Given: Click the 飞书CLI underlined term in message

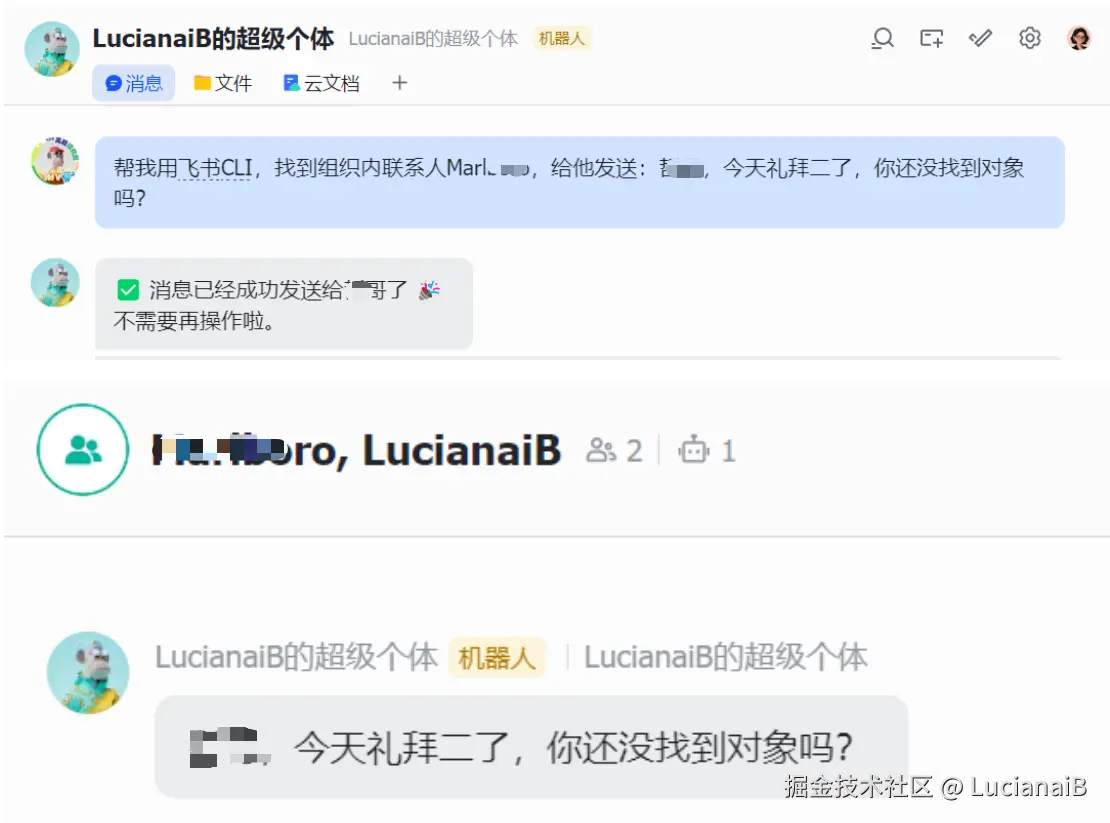Looking at the screenshot, I should tap(215, 168).
